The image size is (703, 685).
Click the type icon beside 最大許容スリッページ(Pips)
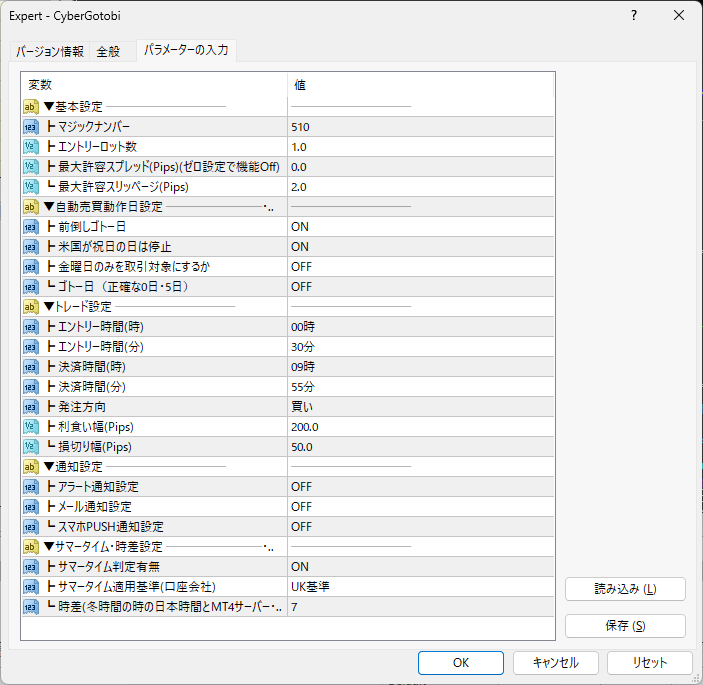click(30, 186)
